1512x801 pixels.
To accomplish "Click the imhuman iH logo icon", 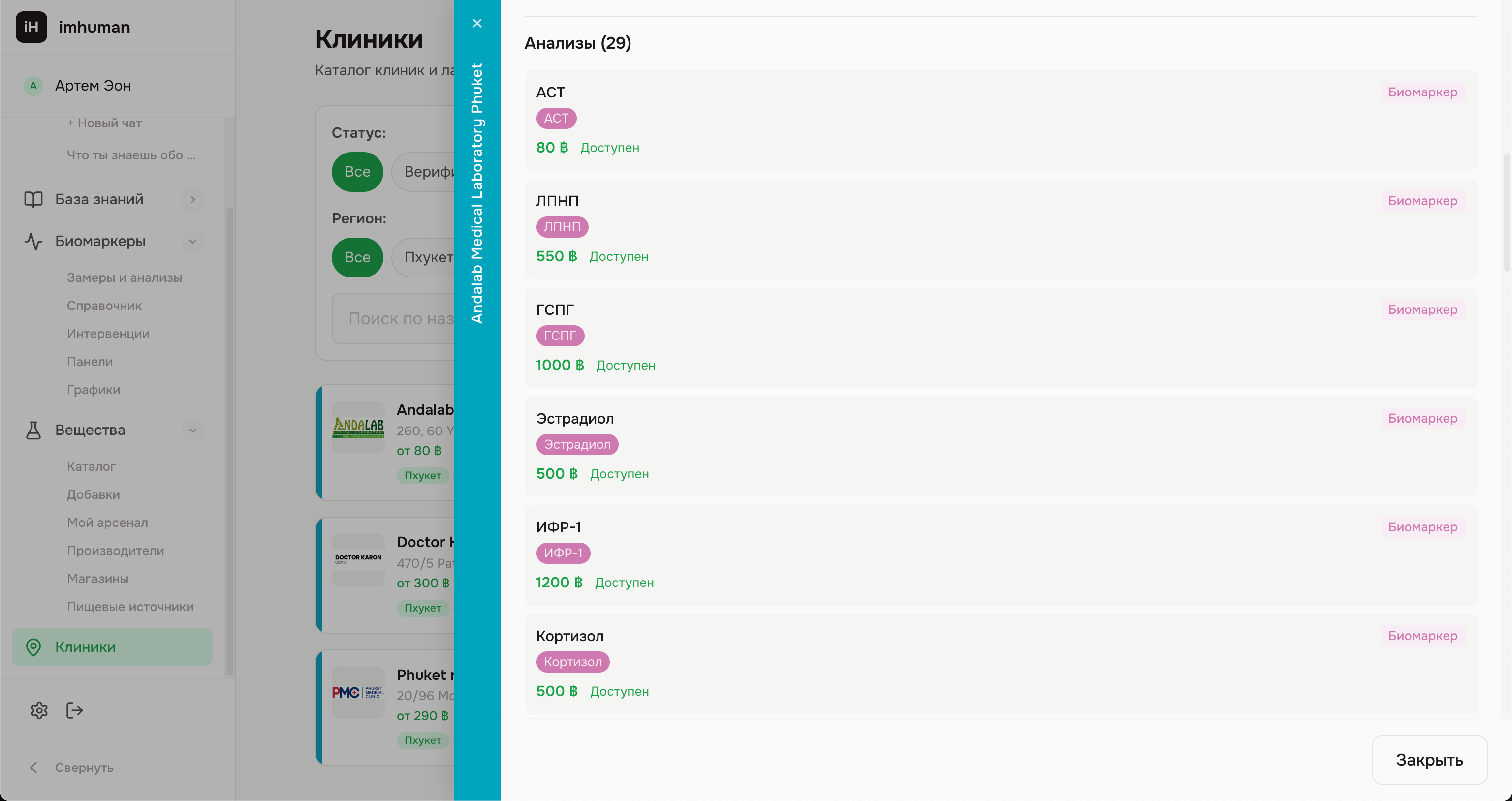I will [x=31, y=27].
